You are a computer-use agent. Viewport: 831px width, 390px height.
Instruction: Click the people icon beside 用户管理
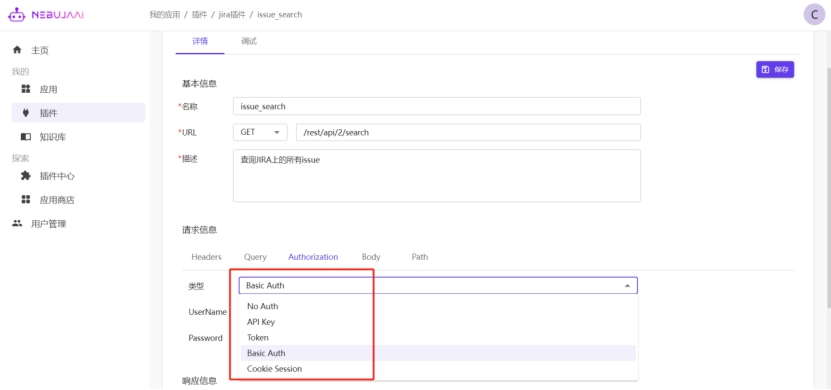17,224
